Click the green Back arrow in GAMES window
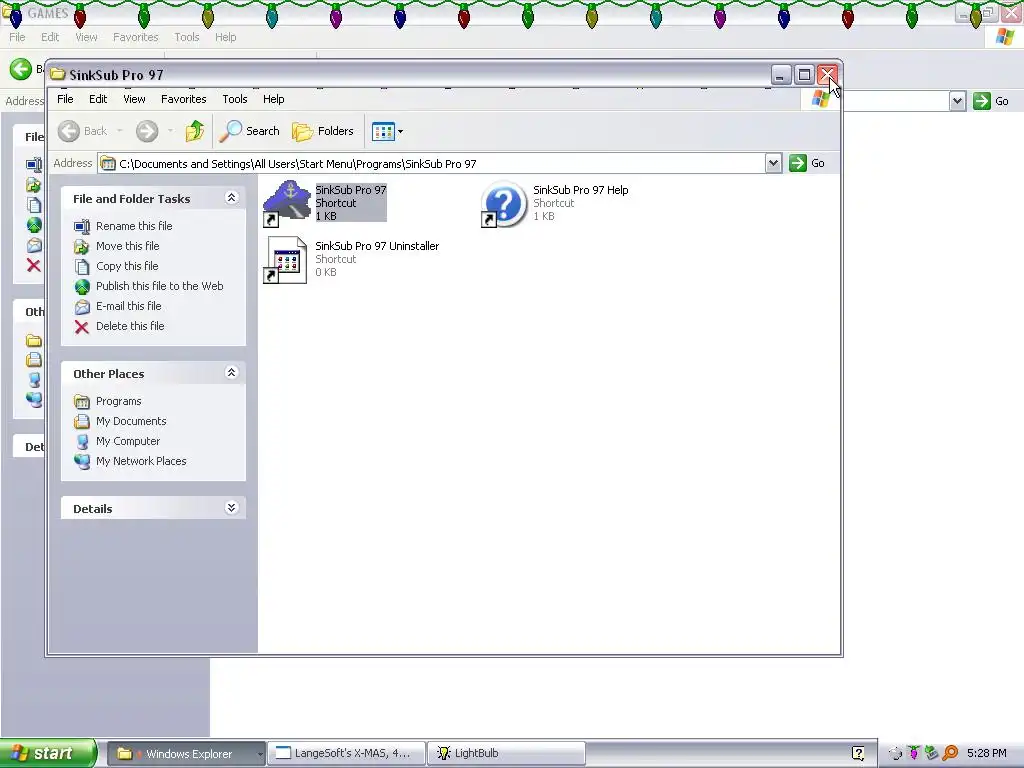The height and width of the screenshot is (768, 1024). coord(20,69)
